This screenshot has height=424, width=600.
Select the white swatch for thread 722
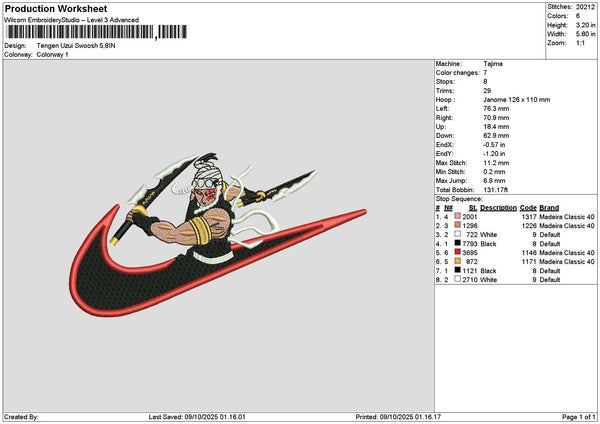pyautogui.click(x=457, y=234)
